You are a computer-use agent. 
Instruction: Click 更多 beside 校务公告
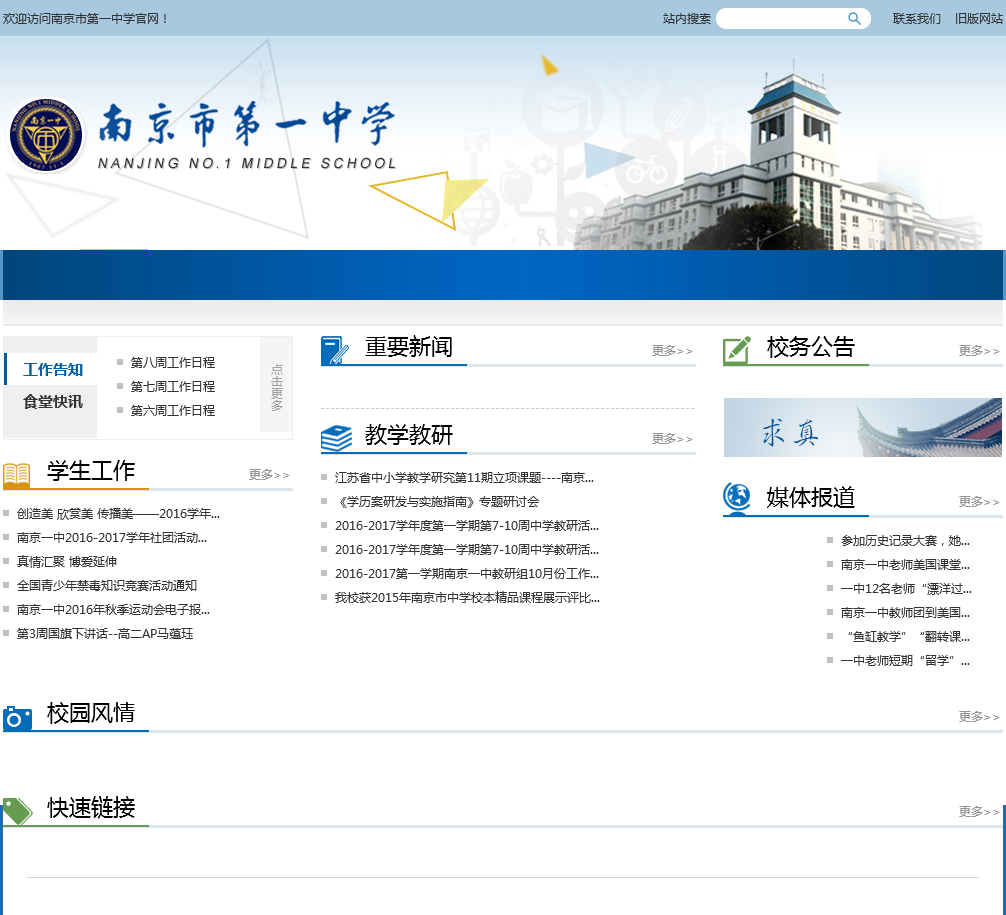pos(979,350)
